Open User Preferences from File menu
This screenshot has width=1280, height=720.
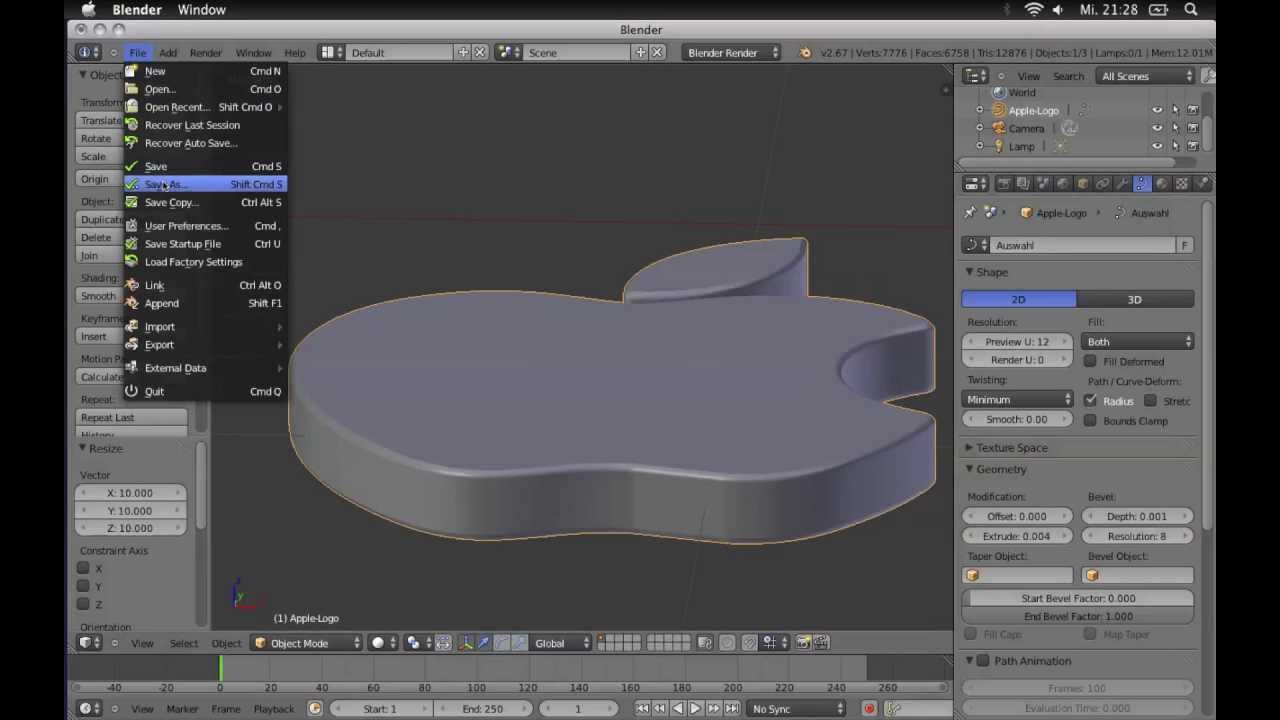205,226
